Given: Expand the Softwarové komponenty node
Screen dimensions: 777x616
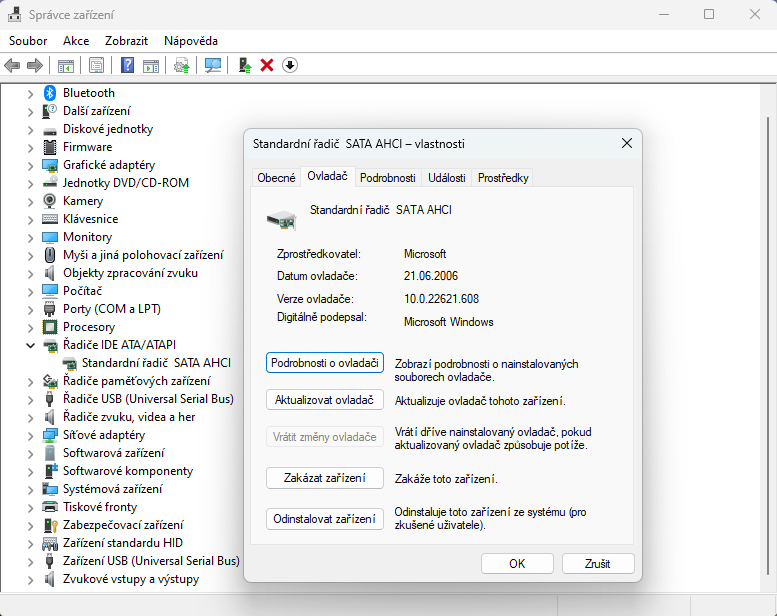Looking at the screenshot, I should [x=30, y=472].
